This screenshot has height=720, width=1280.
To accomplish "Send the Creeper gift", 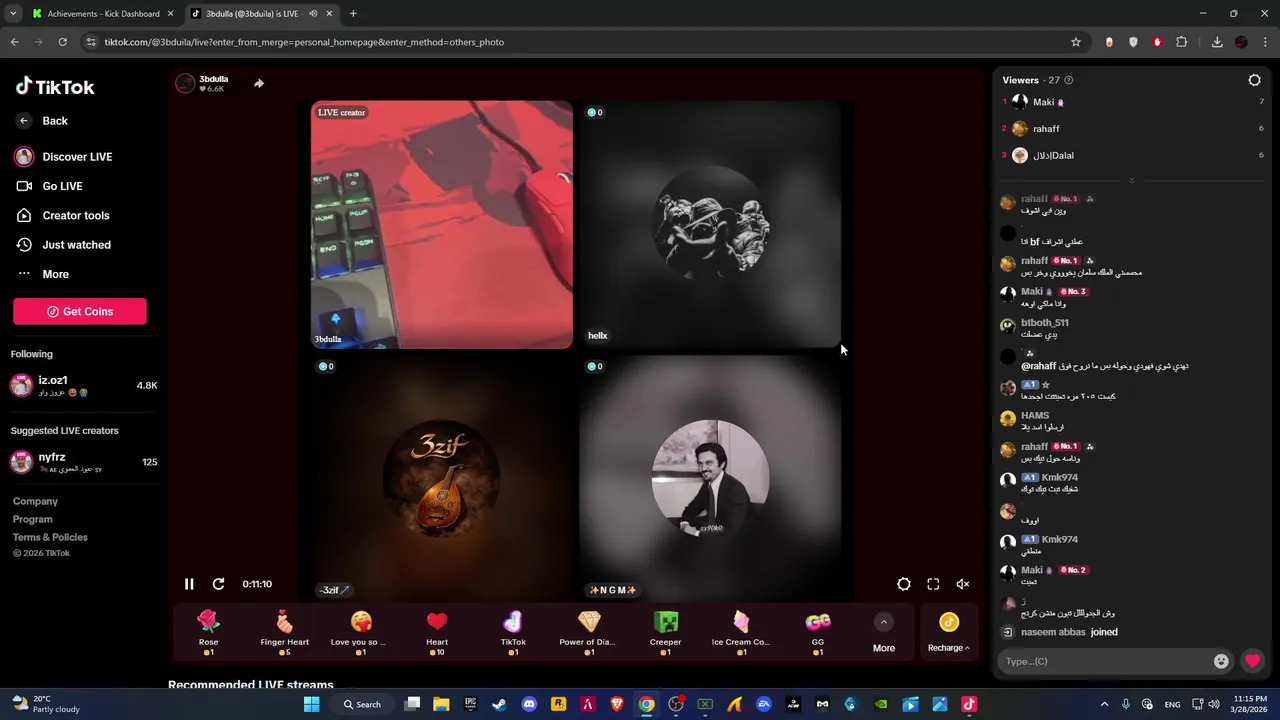I will [x=665, y=633].
